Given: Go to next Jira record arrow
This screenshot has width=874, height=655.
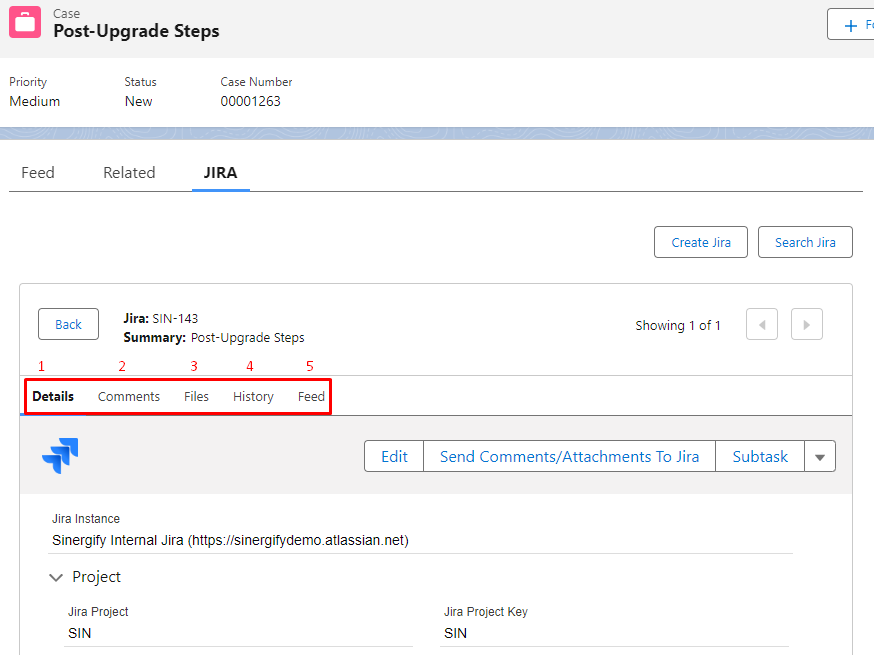Looking at the screenshot, I should [807, 324].
